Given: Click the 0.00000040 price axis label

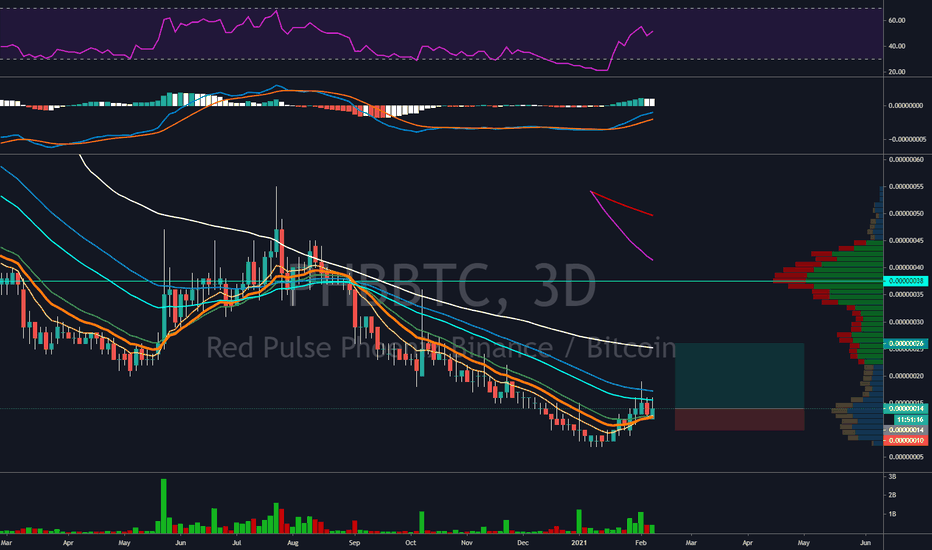Looking at the screenshot, I should pos(906,268).
